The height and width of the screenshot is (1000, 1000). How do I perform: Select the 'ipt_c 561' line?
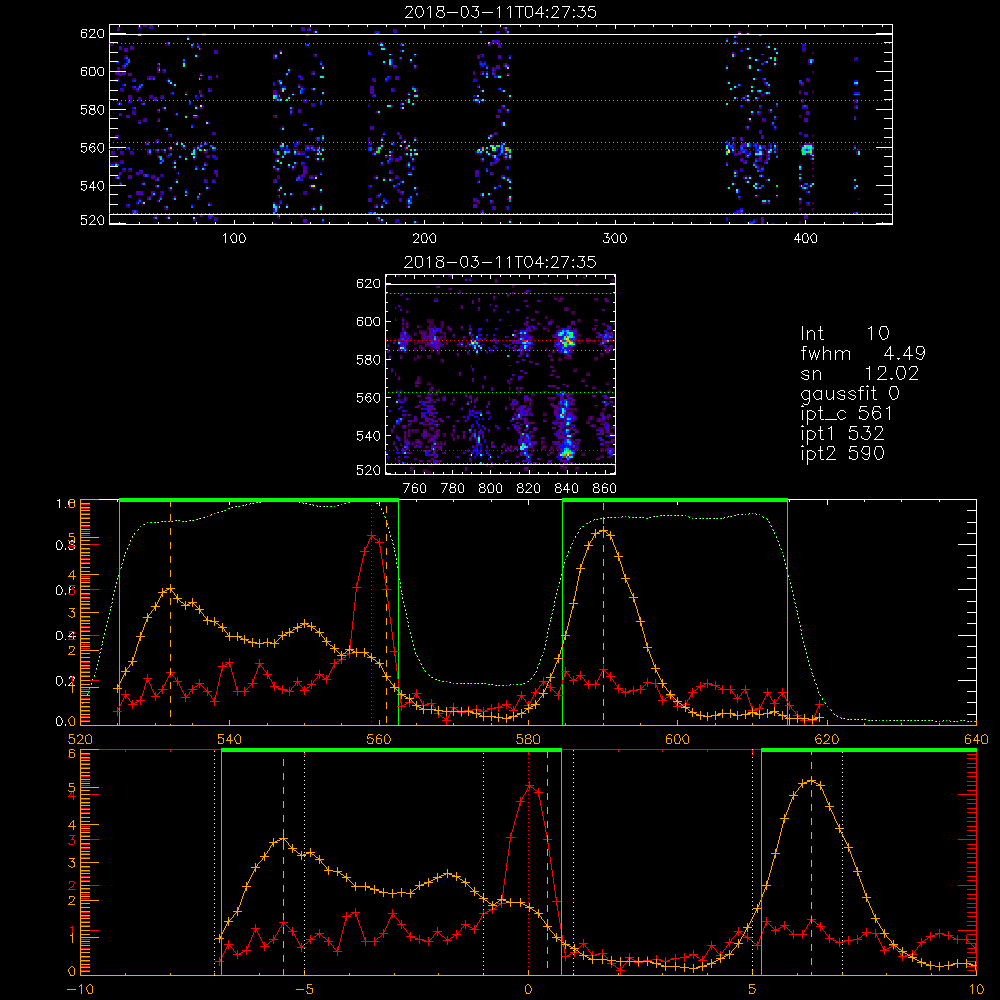point(846,414)
